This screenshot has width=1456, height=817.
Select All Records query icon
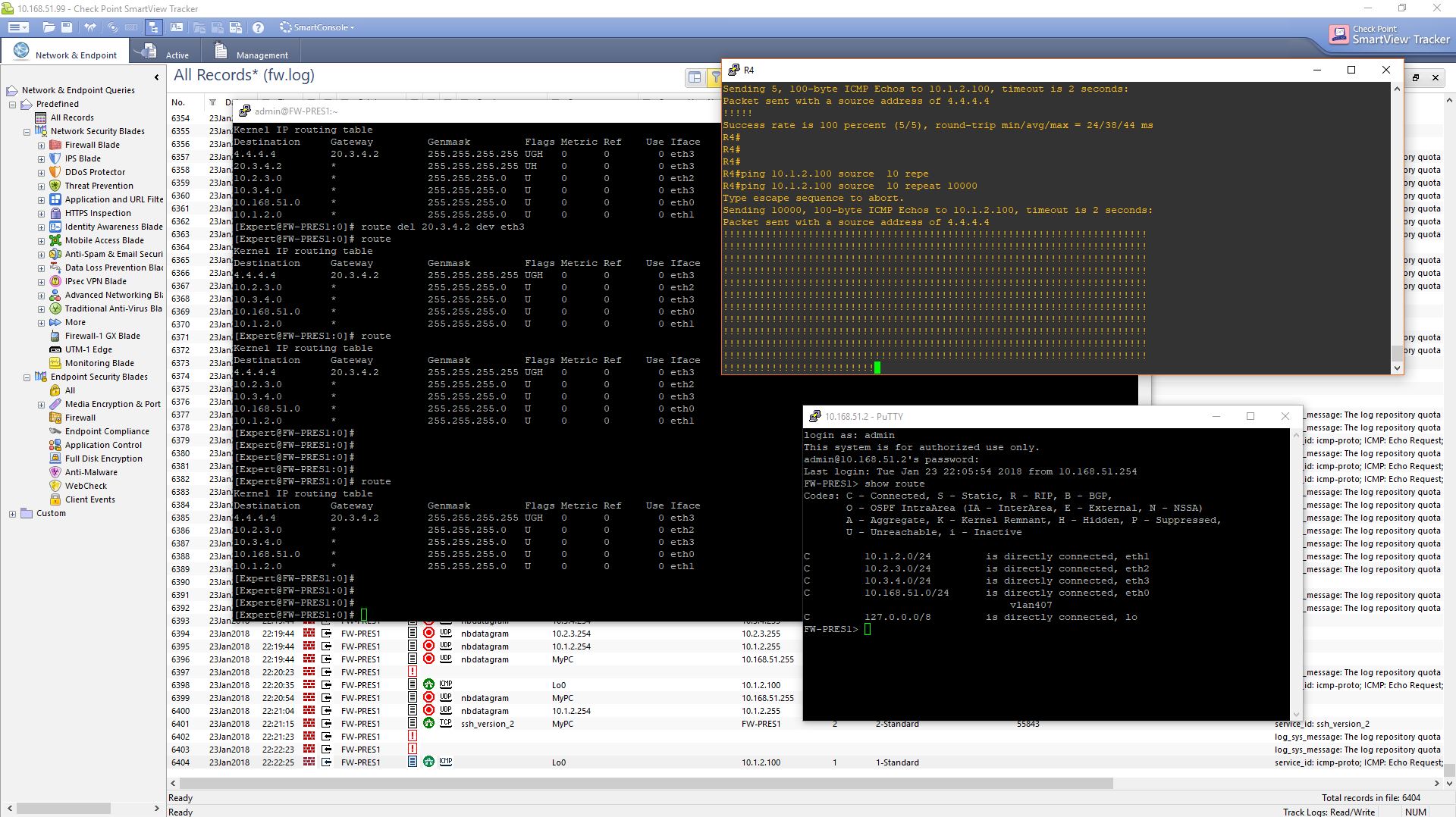41,117
